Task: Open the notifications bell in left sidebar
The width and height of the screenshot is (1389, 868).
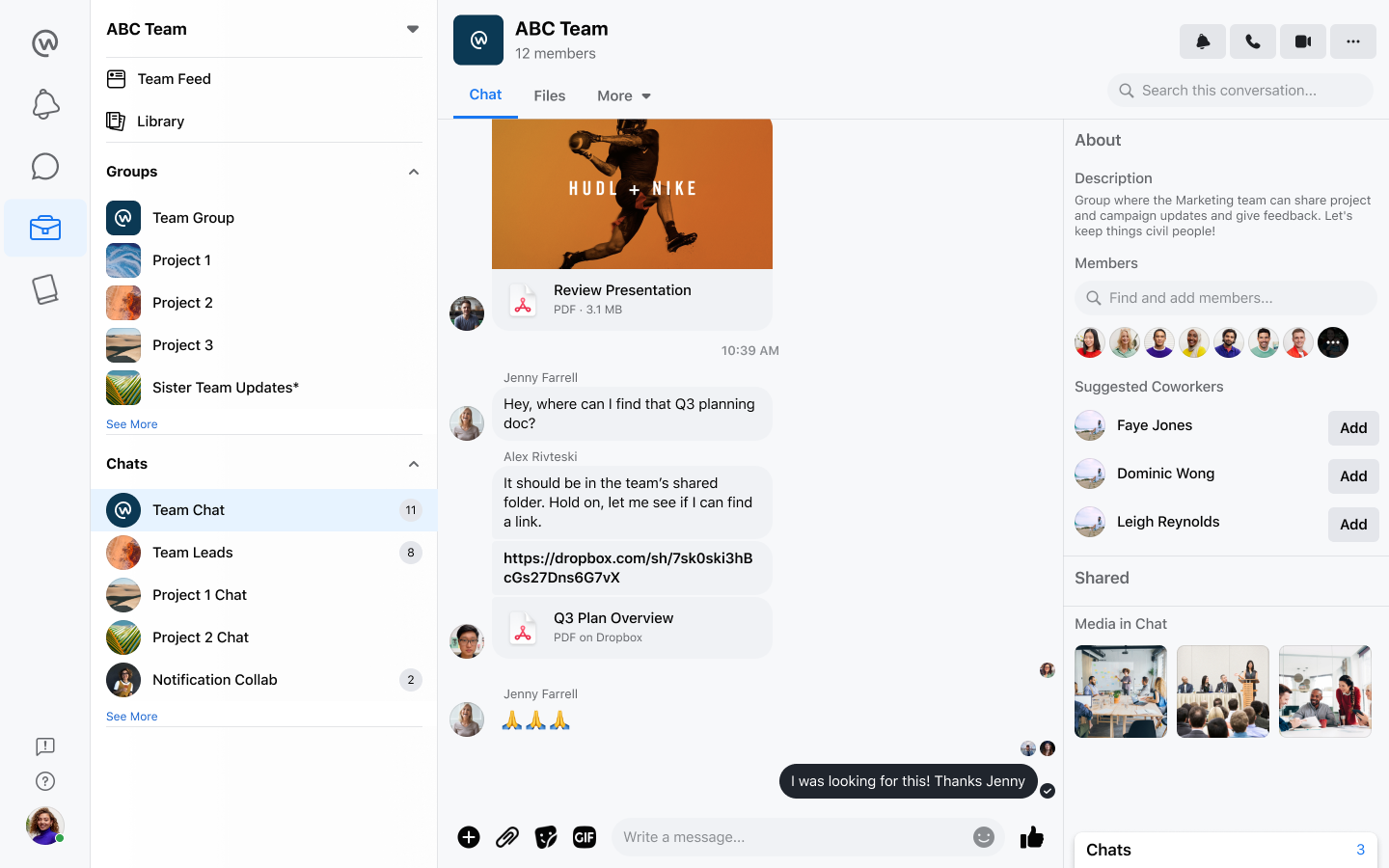Action: coord(45,104)
